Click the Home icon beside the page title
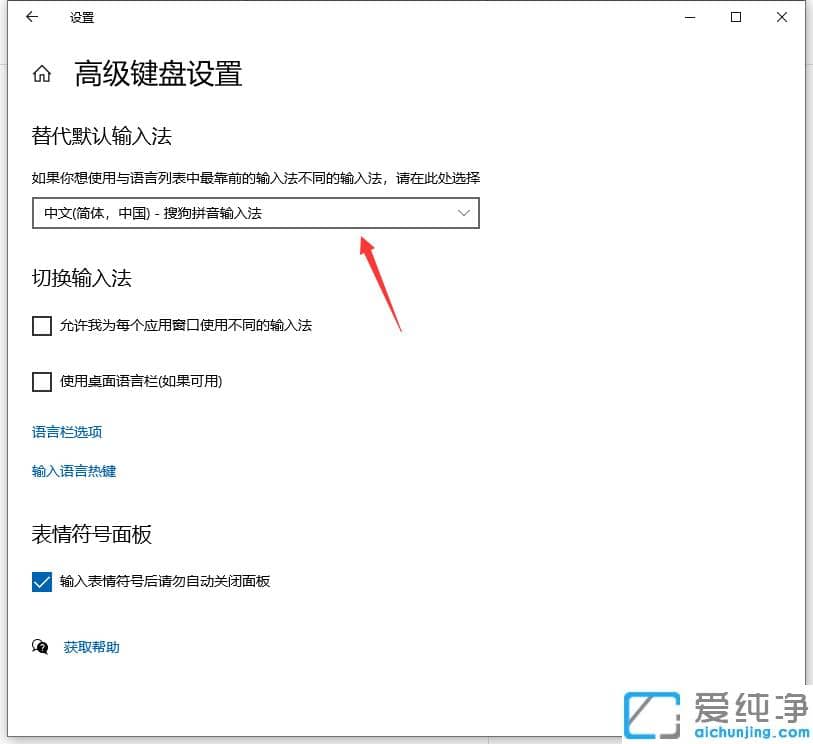This screenshot has width=813, height=744. pos(41,73)
